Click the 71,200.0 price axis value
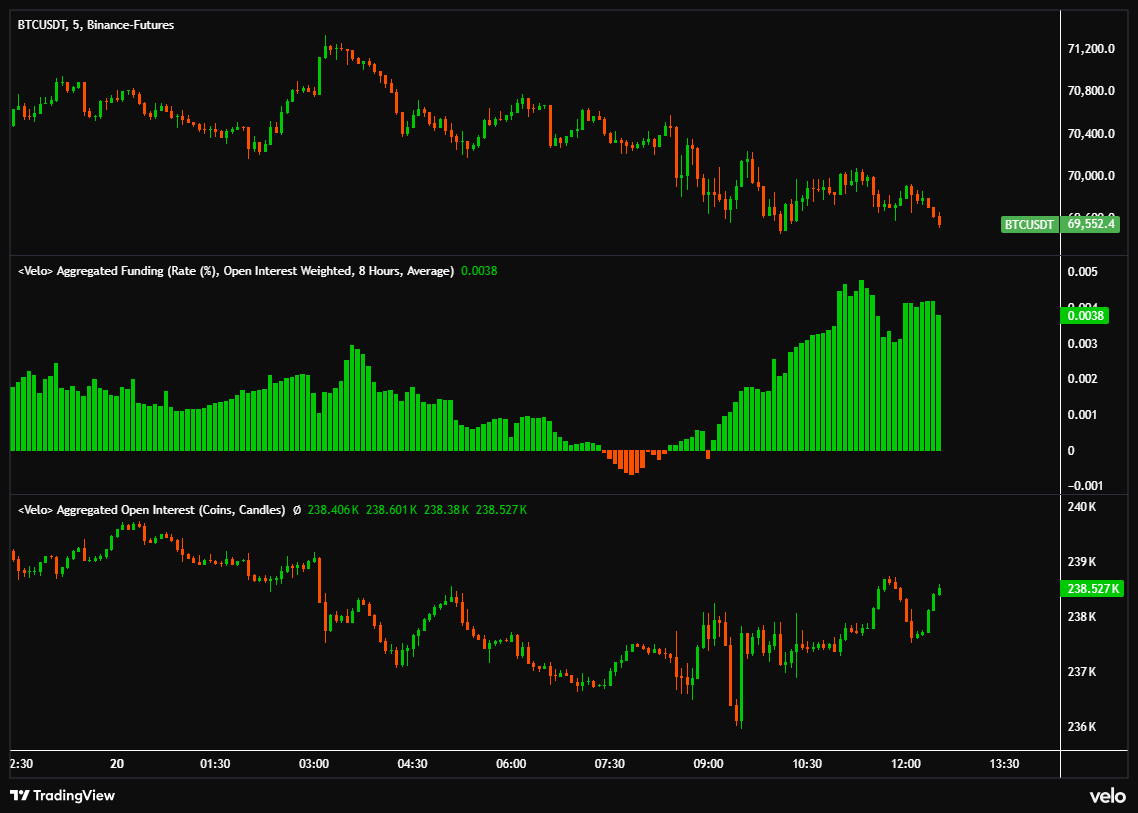 coord(1091,49)
